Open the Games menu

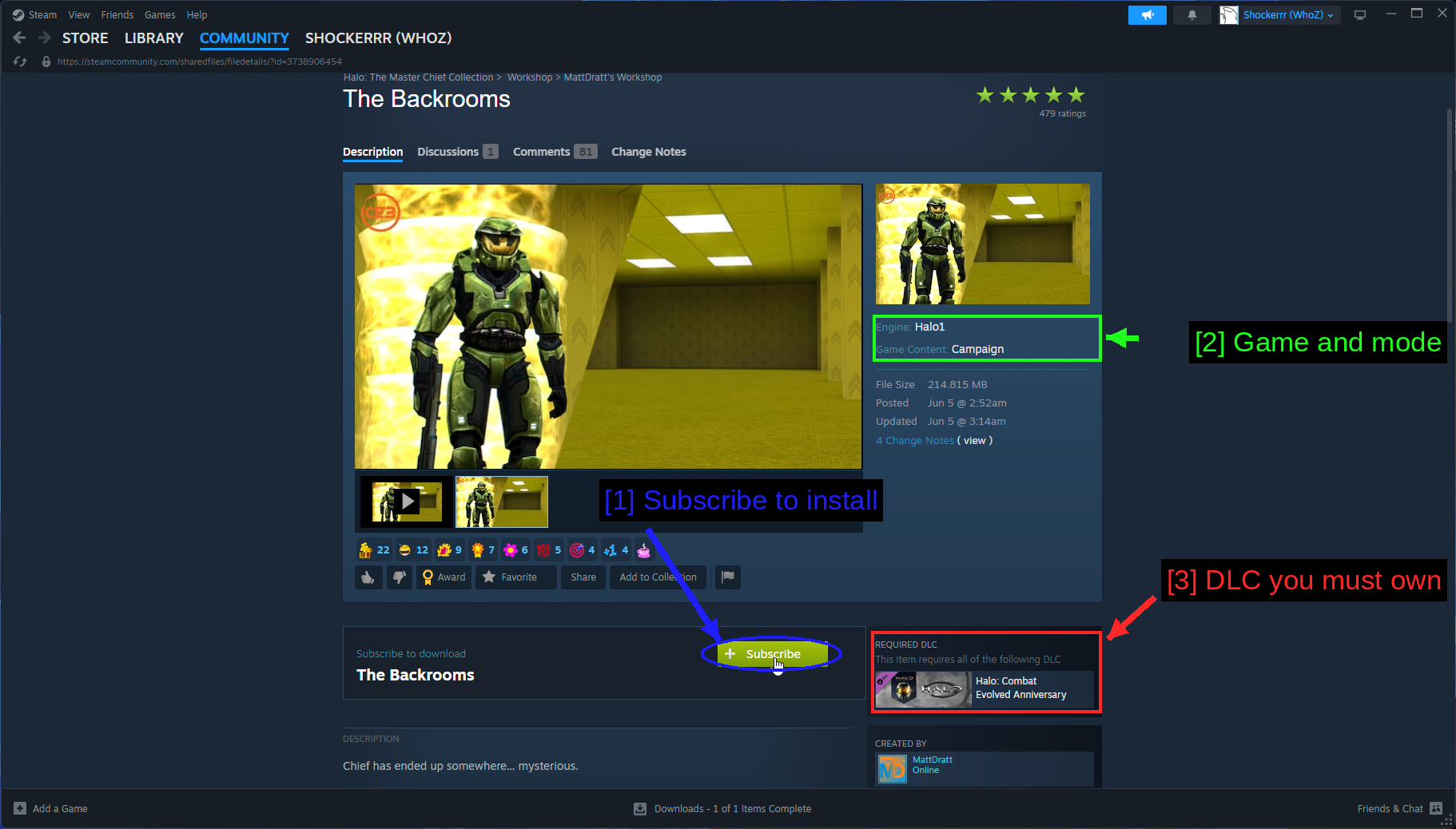click(160, 15)
